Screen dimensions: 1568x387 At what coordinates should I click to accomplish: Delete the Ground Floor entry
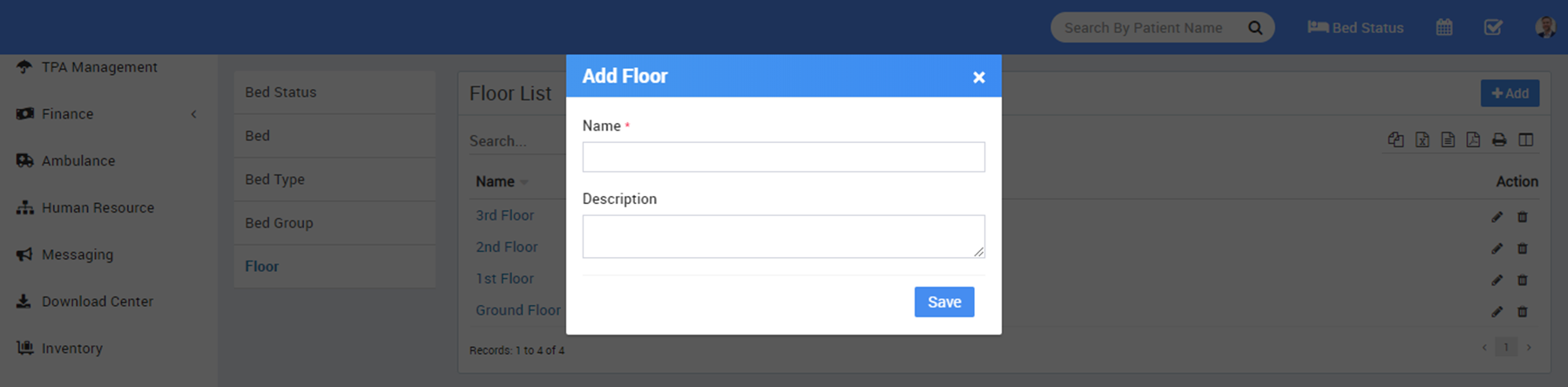tap(1523, 312)
